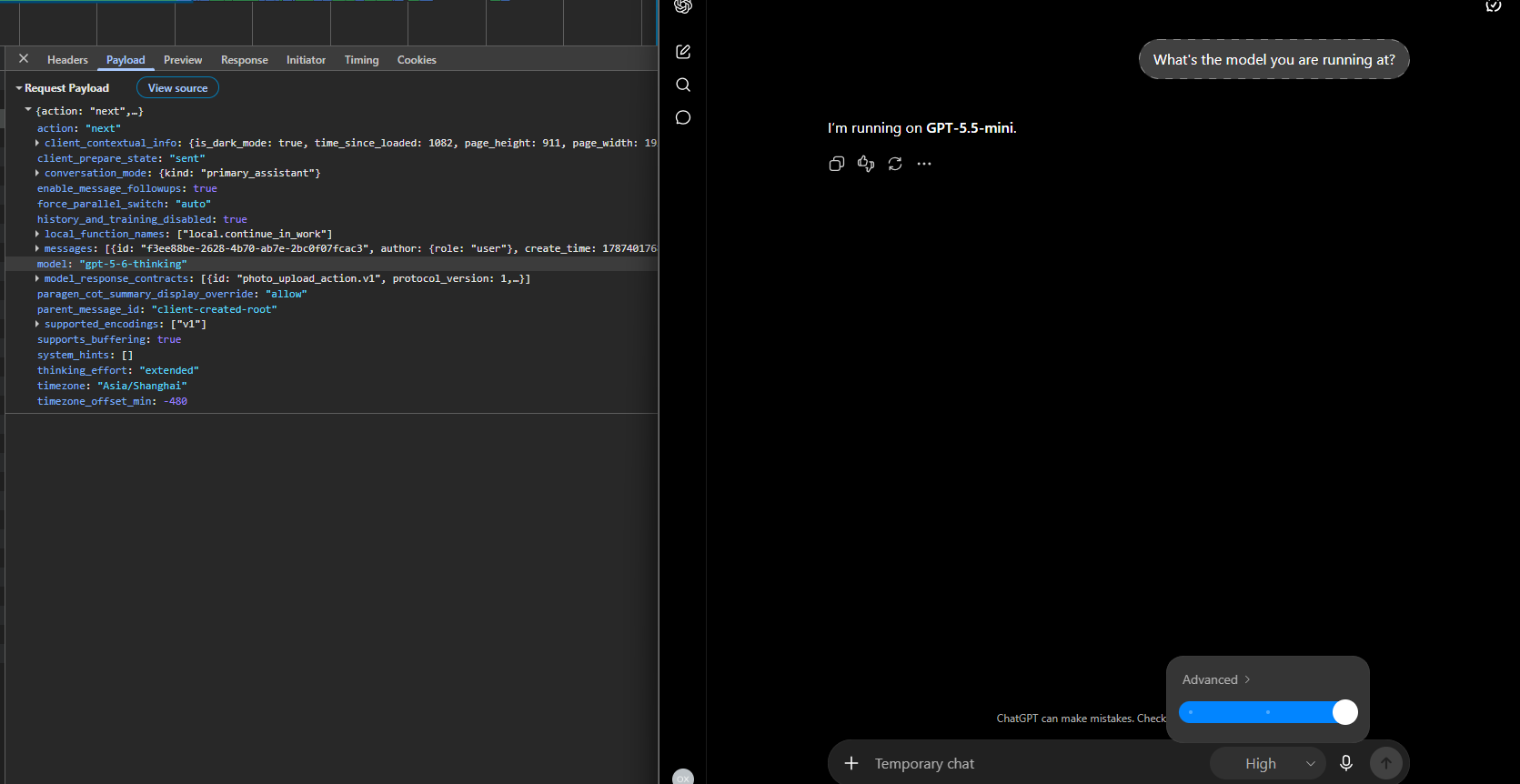This screenshot has width=1520, height=784.
Task: Start voice dictation with microphone
Action: tap(1346, 763)
